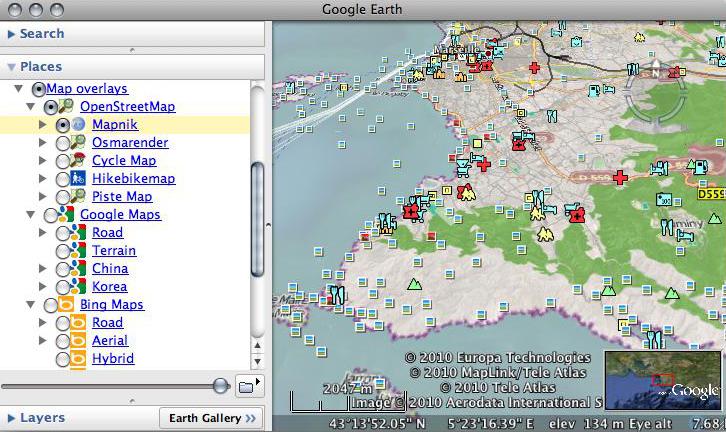This screenshot has height=432, width=726.
Task: Expand the Mapnik tree node
Action: pos(43,125)
